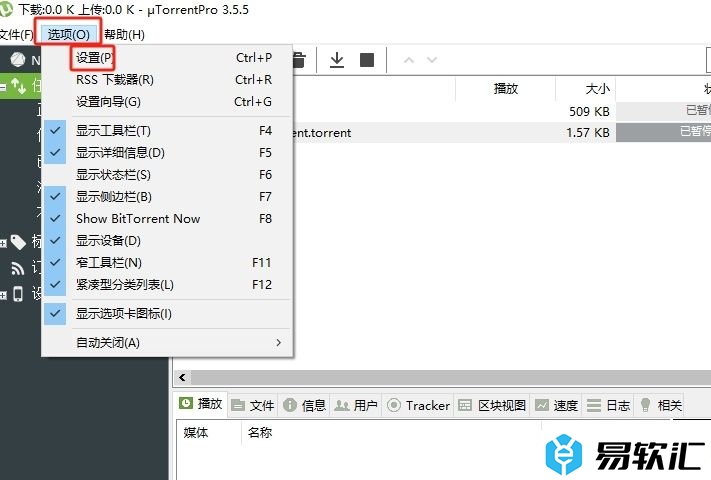711x480 pixels.
Task: Choose 设置(P) from the menu
Action: pos(167,58)
